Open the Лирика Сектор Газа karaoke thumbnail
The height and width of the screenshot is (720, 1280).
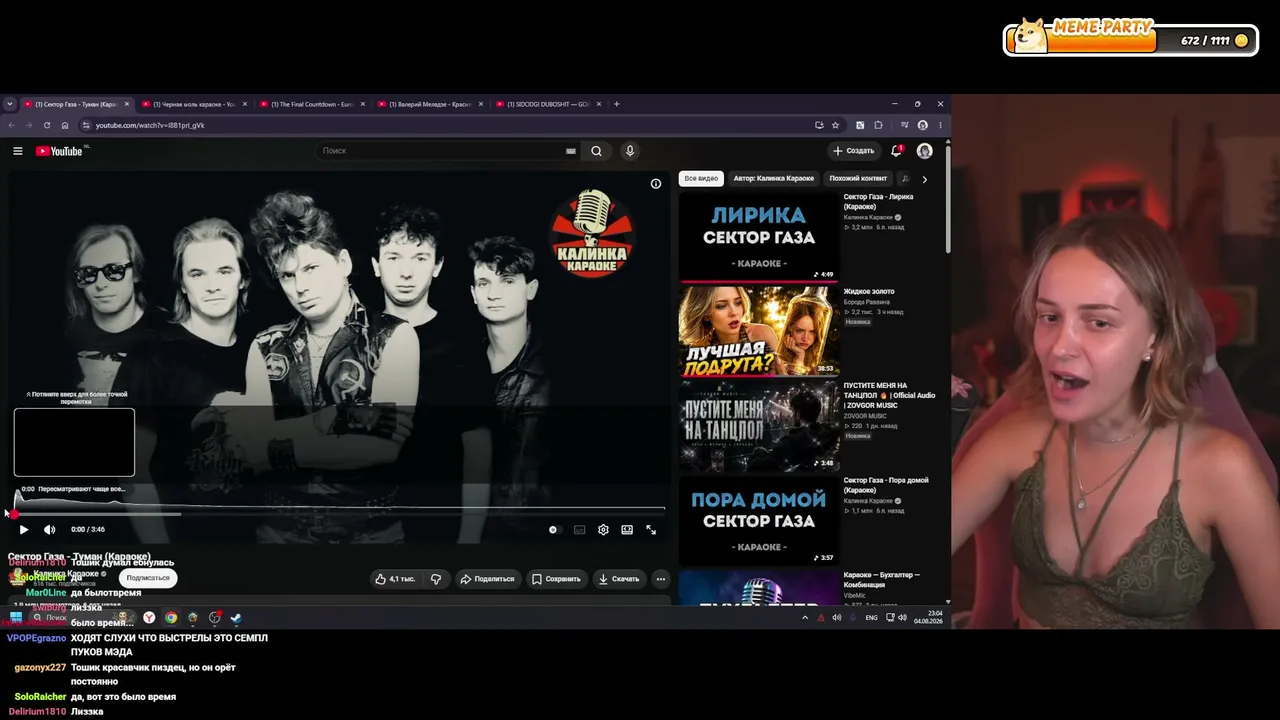click(x=759, y=237)
